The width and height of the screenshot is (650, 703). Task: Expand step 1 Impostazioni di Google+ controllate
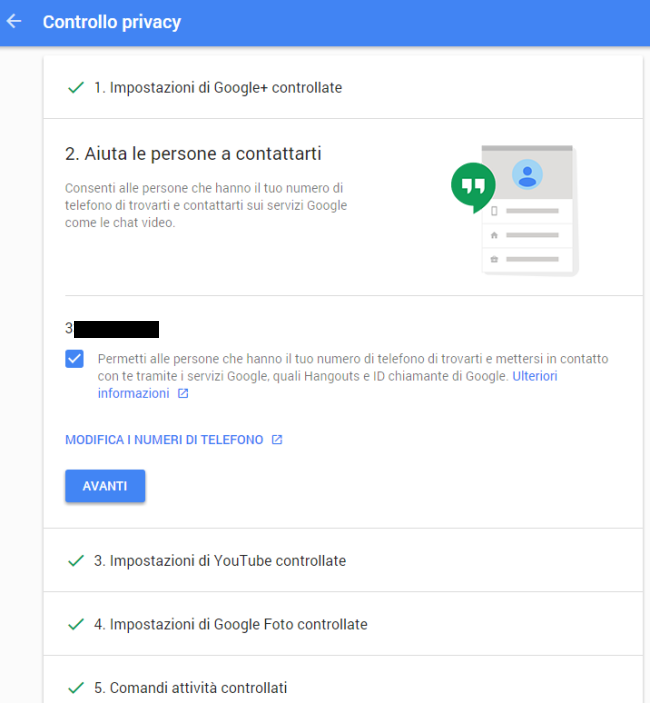coord(218,88)
